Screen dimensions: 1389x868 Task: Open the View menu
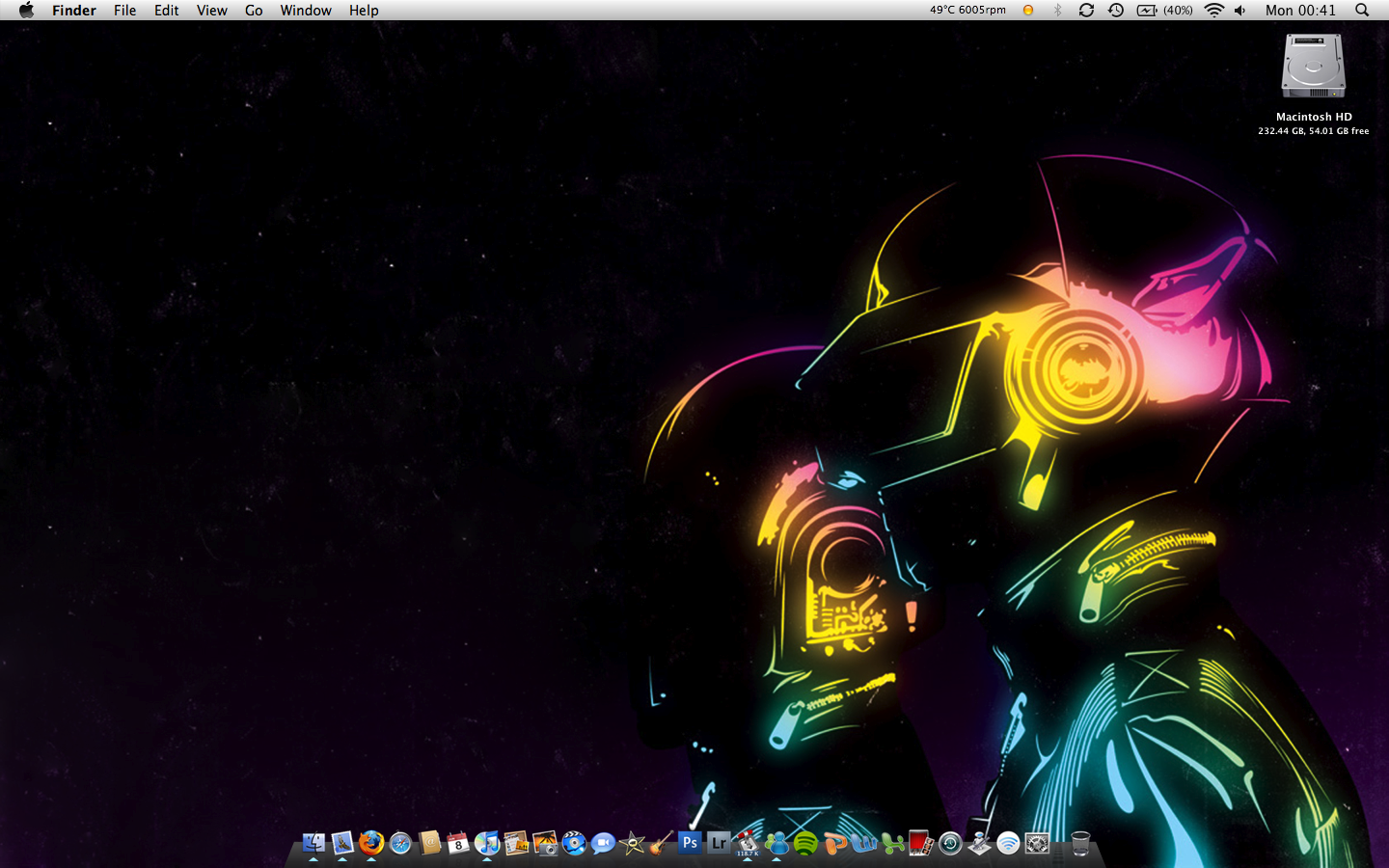pos(212,10)
